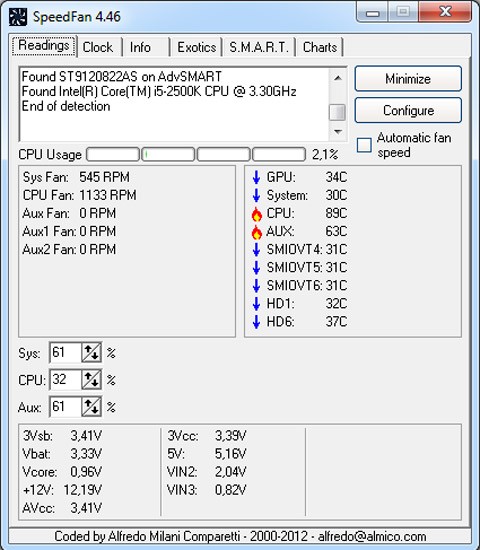Click the Aux speed up/down spinner
This screenshot has height=550, width=480.
pos(92,407)
